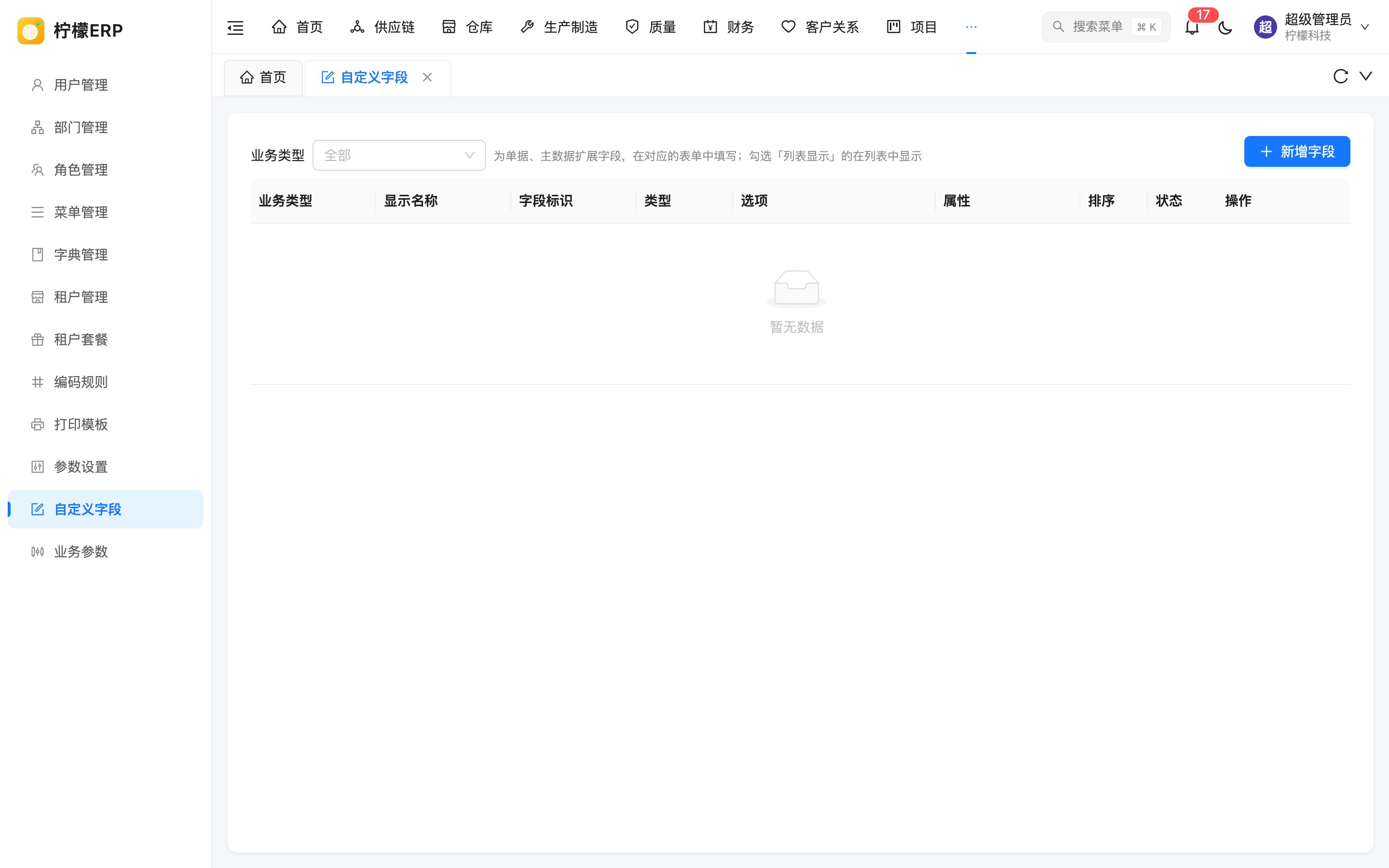Focus the 搜索菜单 search box
Image resolution: width=1389 pixels, height=868 pixels.
pos(1105,27)
